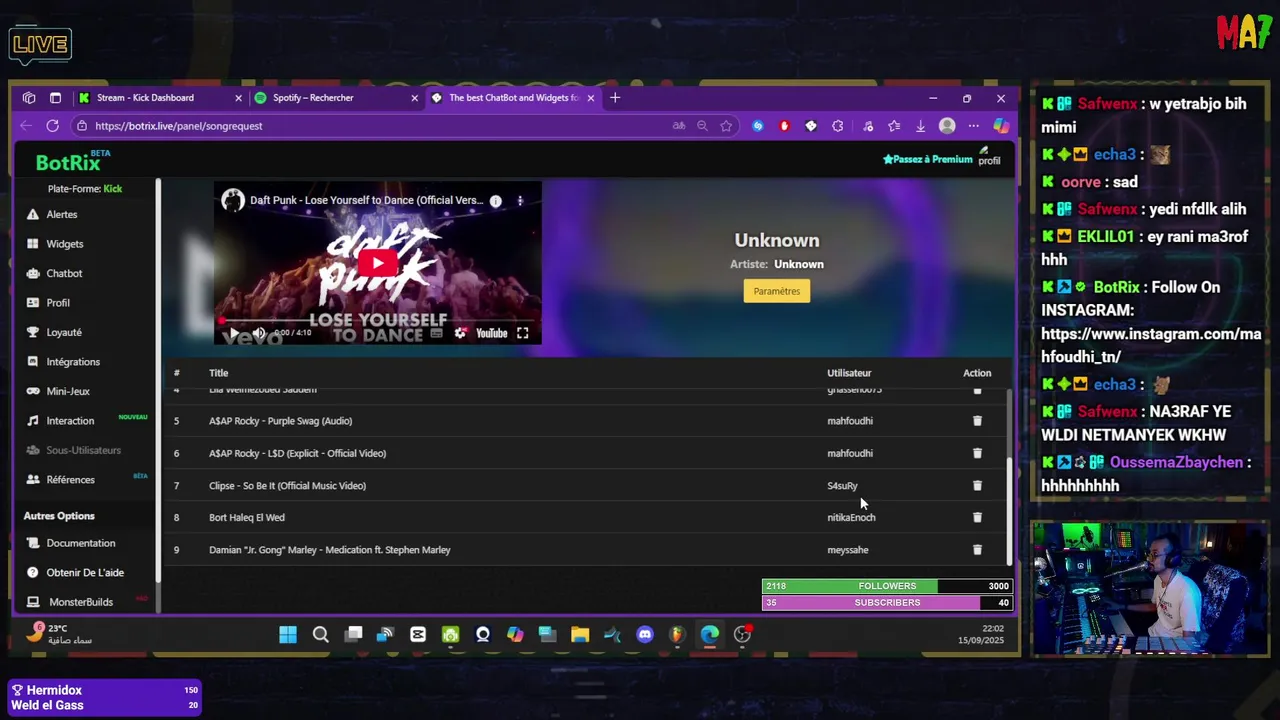Image resolution: width=1280 pixels, height=720 pixels.
Task: Click sidebar vertical scrollbar
Action: (158, 380)
